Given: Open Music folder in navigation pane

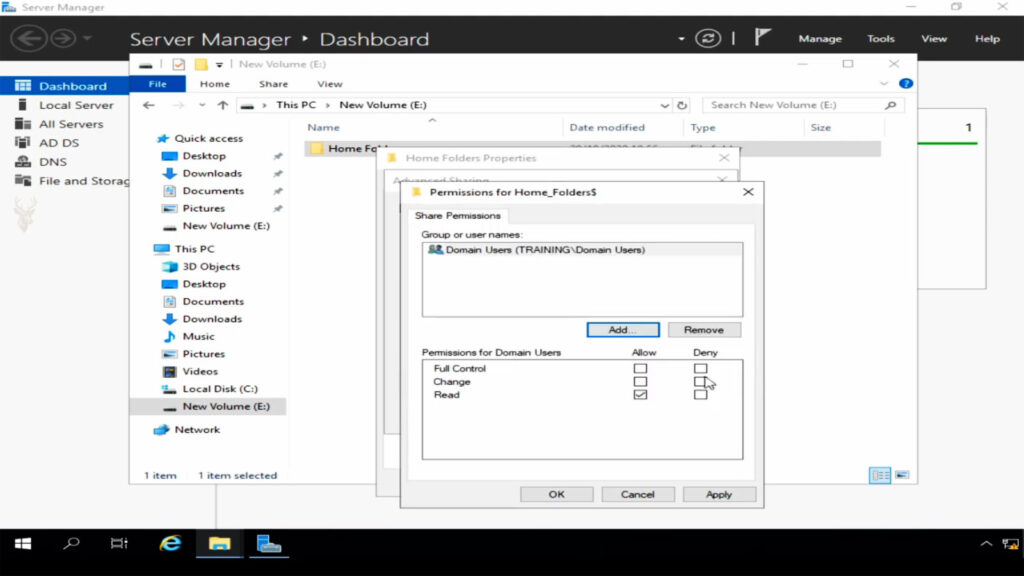Looking at the screenshot, I should click(198, 336).
